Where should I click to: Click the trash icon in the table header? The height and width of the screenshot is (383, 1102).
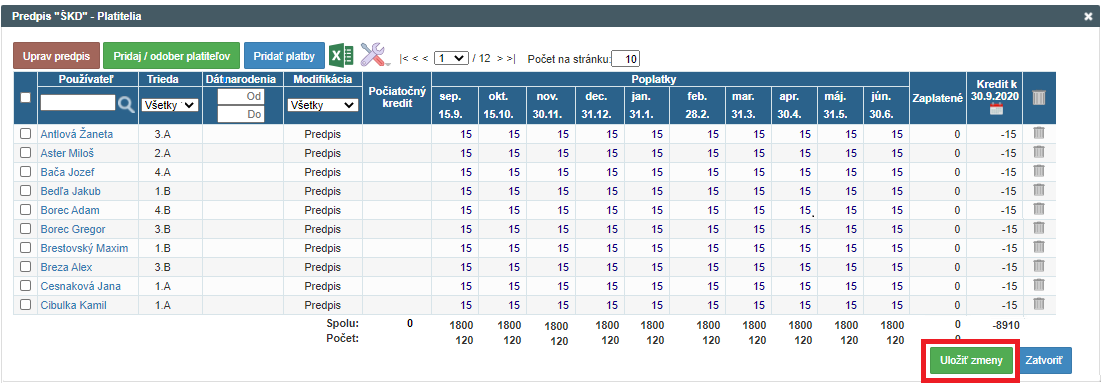pyautogui.click(x=1039, y=98)
